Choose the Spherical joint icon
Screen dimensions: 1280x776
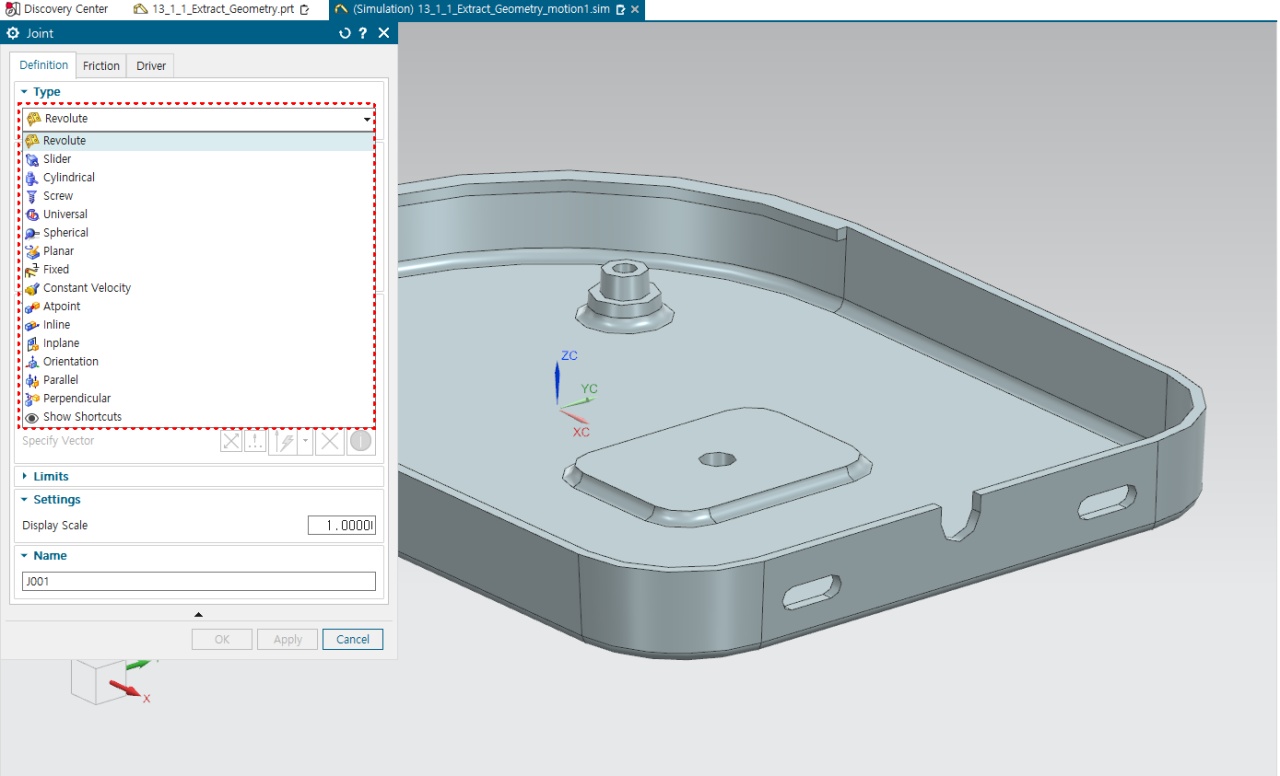pyautogui.click(x=32, y=233)
